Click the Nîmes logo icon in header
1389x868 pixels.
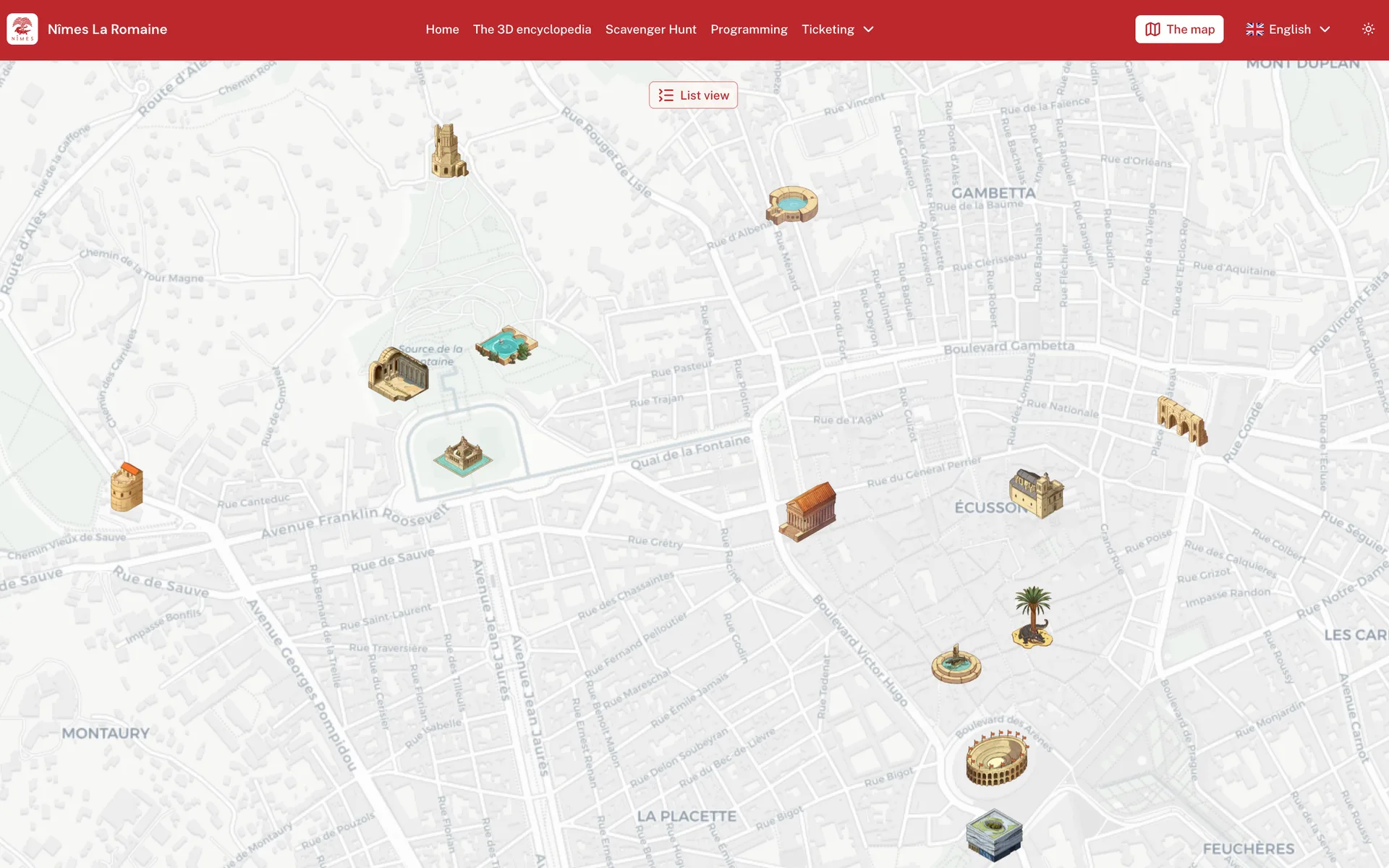(x=22, y=30)
